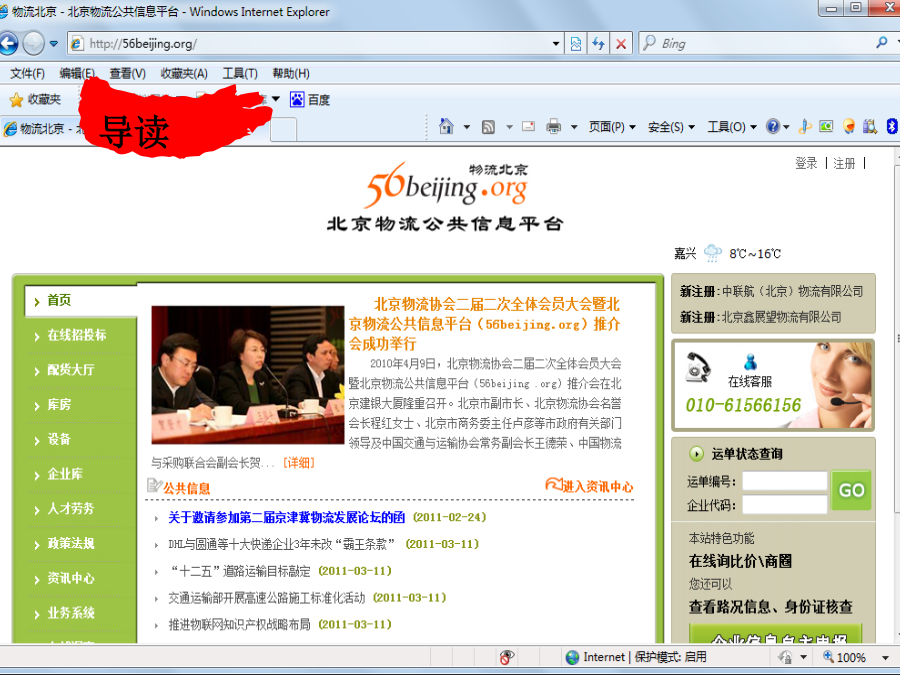
Task: Open the 工具(O) dropdown menu
Action: tap(732, 127)
